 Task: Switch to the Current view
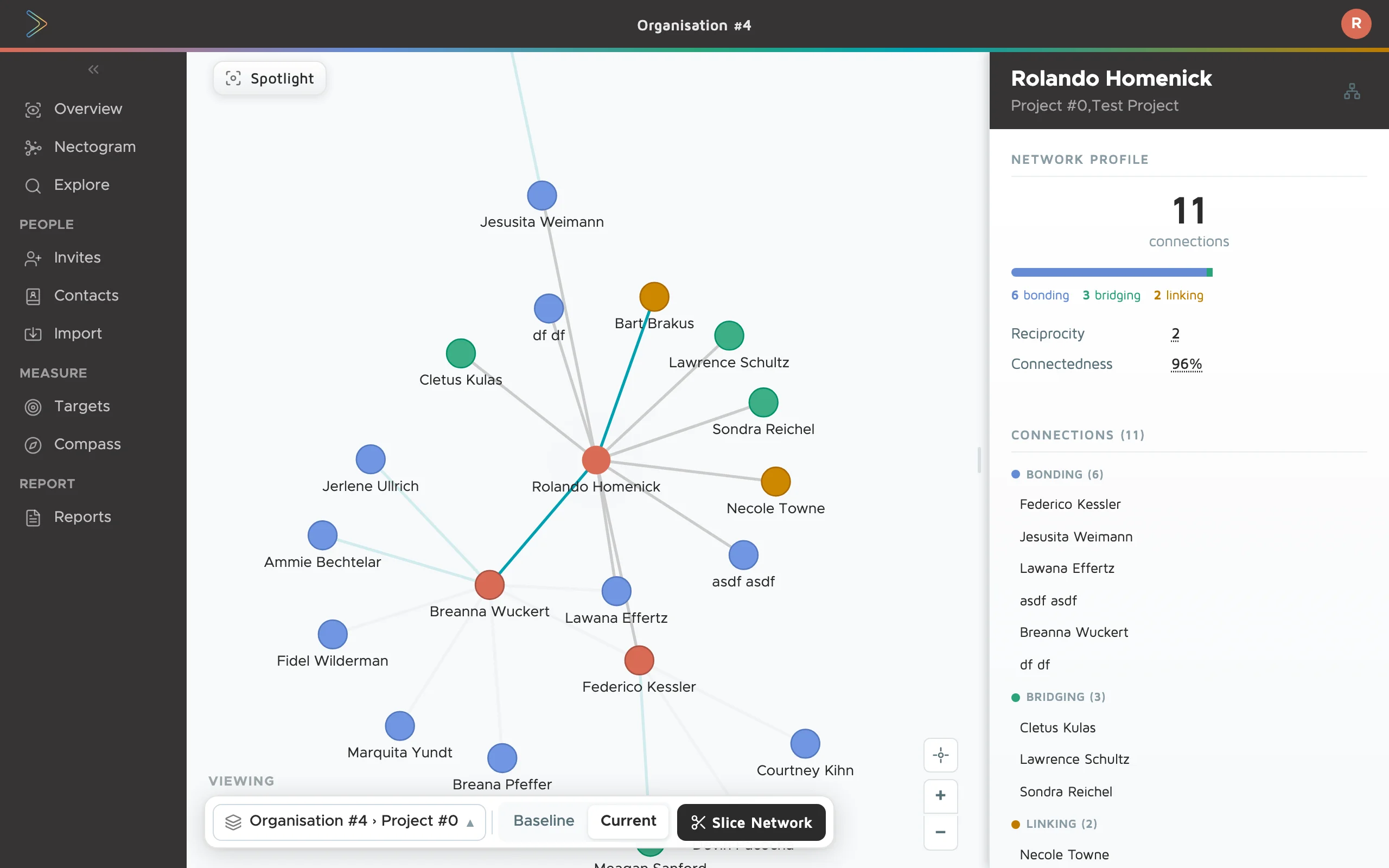(x=628, y=821)
